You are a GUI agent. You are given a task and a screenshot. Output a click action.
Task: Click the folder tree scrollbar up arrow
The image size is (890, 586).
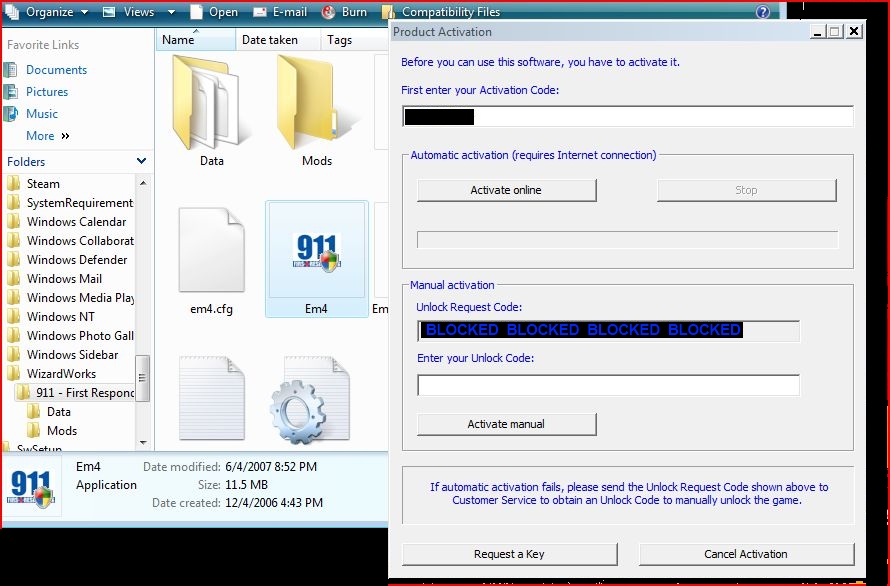point(142,183)
